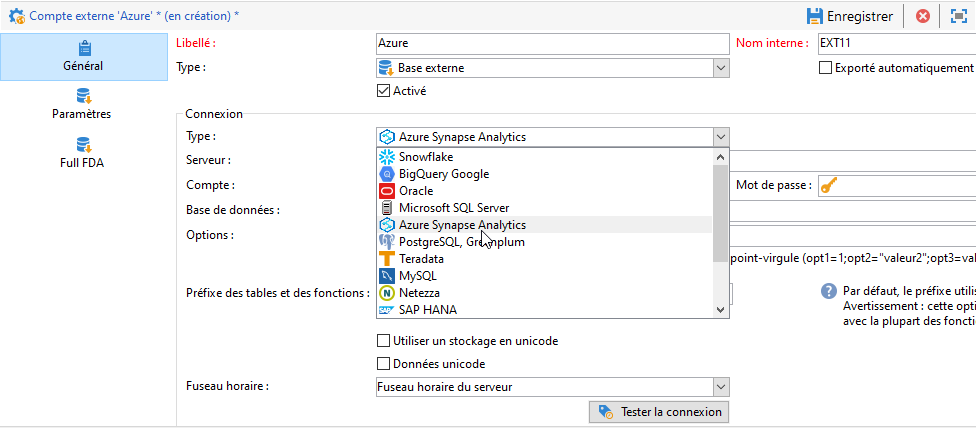Image resolution: width=976 pixels, height=428 pixels.
Task: Click the Tester la connexion button
Action: tap(659, 412)
